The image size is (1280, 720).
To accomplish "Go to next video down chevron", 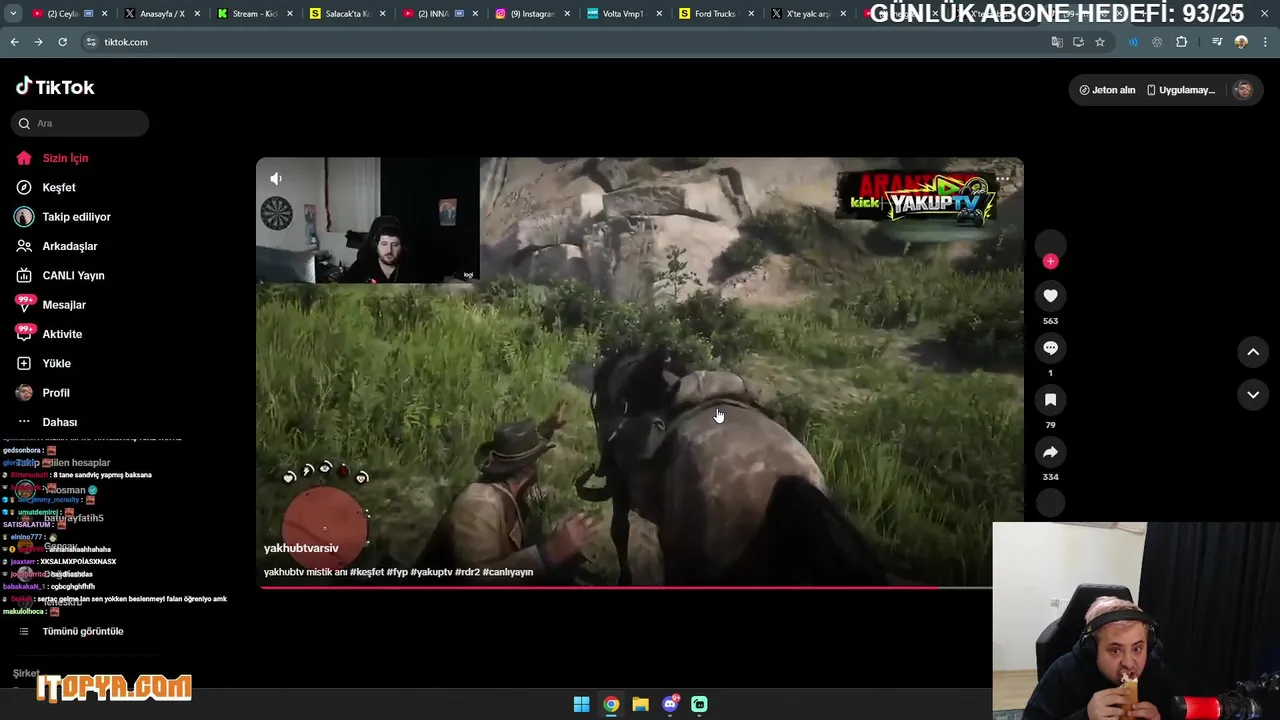I will (1253, 395).
